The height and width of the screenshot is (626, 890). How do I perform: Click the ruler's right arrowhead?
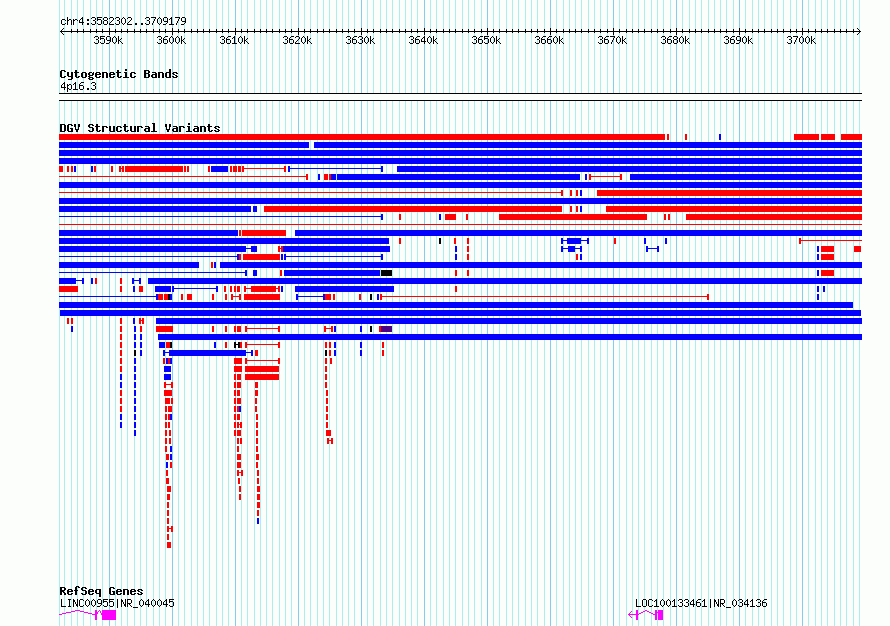click(x=859, y=31)
